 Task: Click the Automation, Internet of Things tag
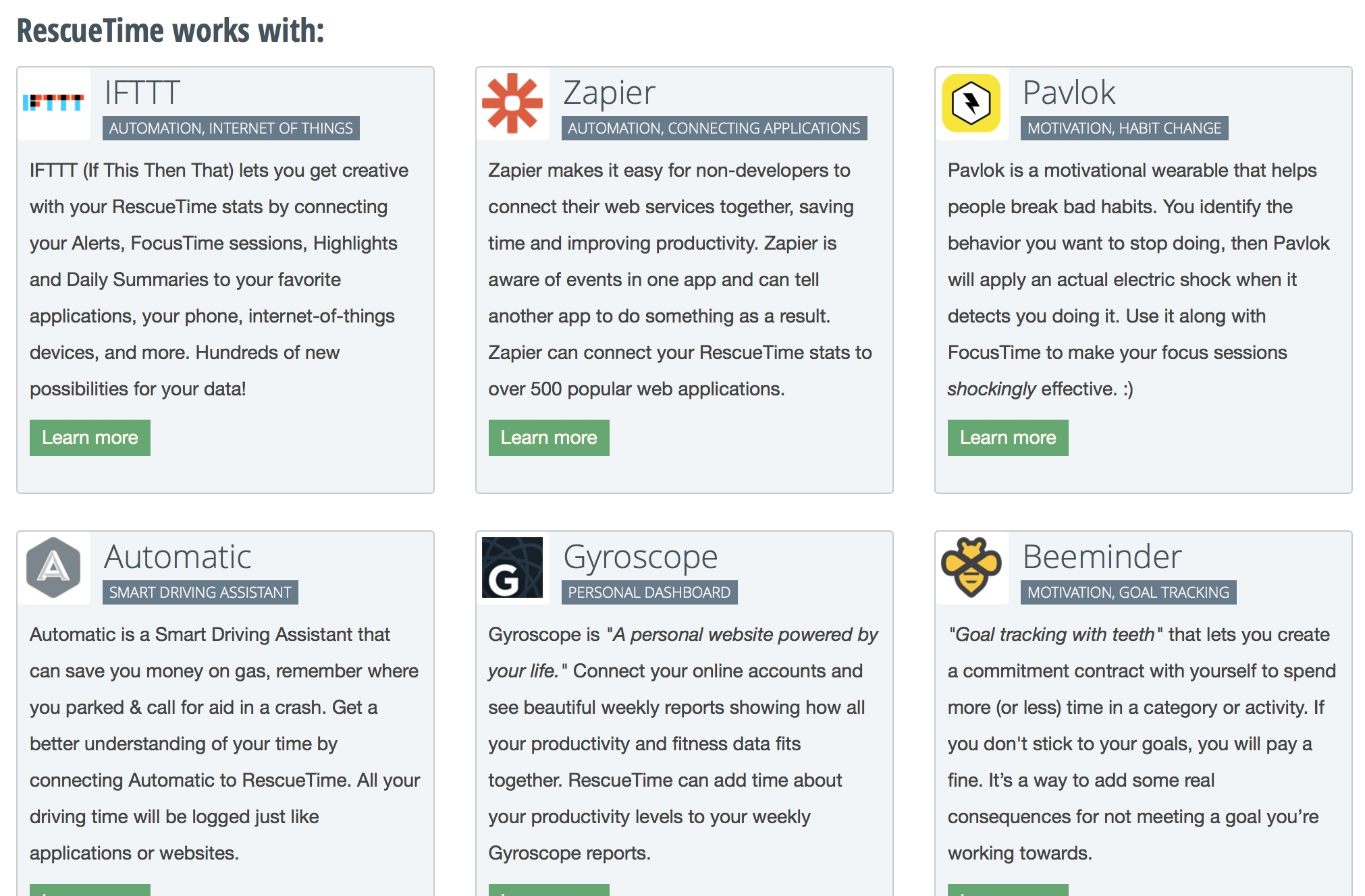pyautogui.click(x=231, y=128)
